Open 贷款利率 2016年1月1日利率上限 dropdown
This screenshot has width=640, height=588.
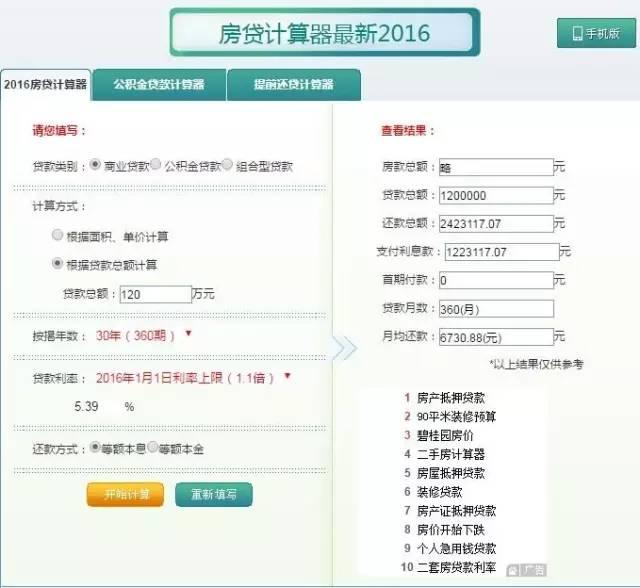193,377
